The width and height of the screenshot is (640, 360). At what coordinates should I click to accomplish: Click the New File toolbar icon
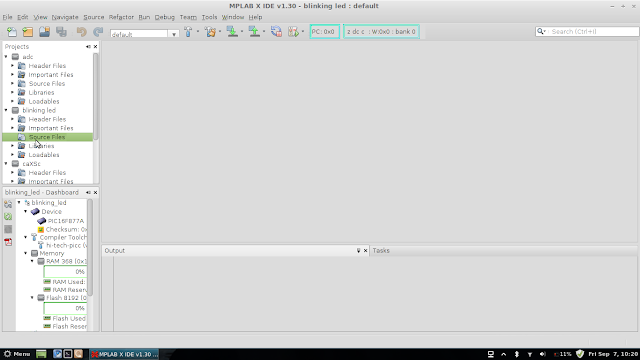tap(12, 32)
